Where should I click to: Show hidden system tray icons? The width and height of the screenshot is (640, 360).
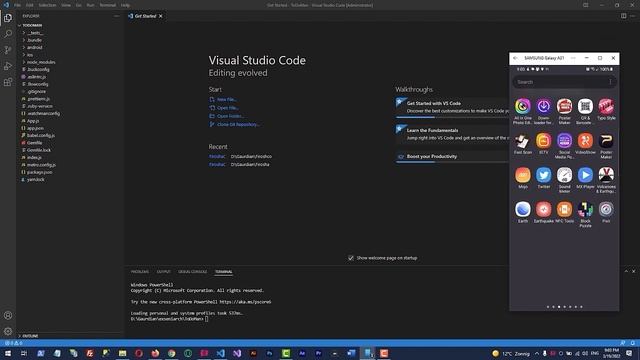537,353
